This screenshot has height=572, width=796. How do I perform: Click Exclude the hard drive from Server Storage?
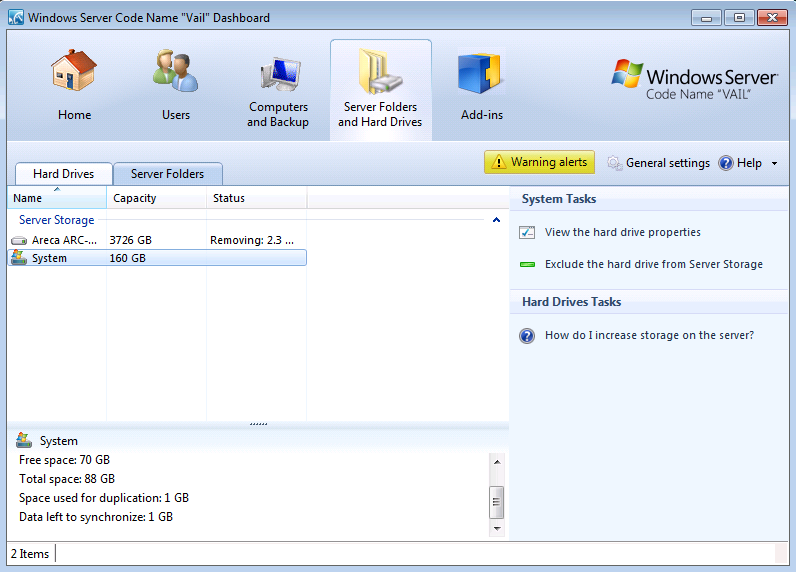tap(654, 264)
